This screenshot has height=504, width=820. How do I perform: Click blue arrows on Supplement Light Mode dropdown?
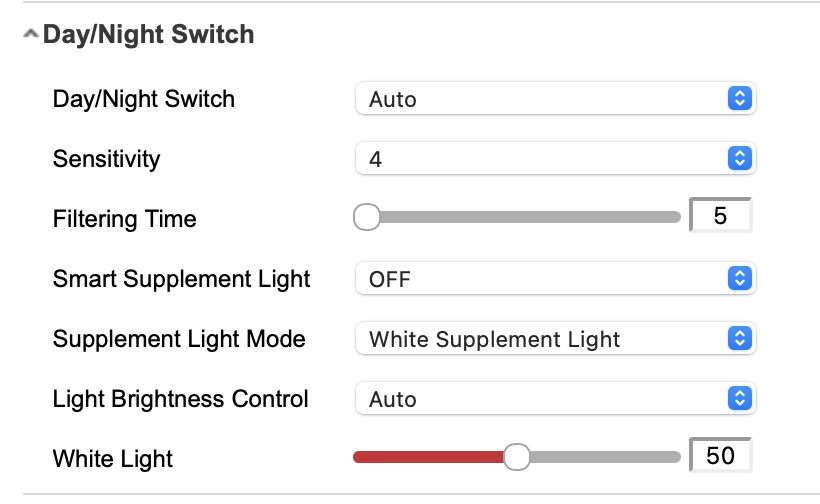738,338
